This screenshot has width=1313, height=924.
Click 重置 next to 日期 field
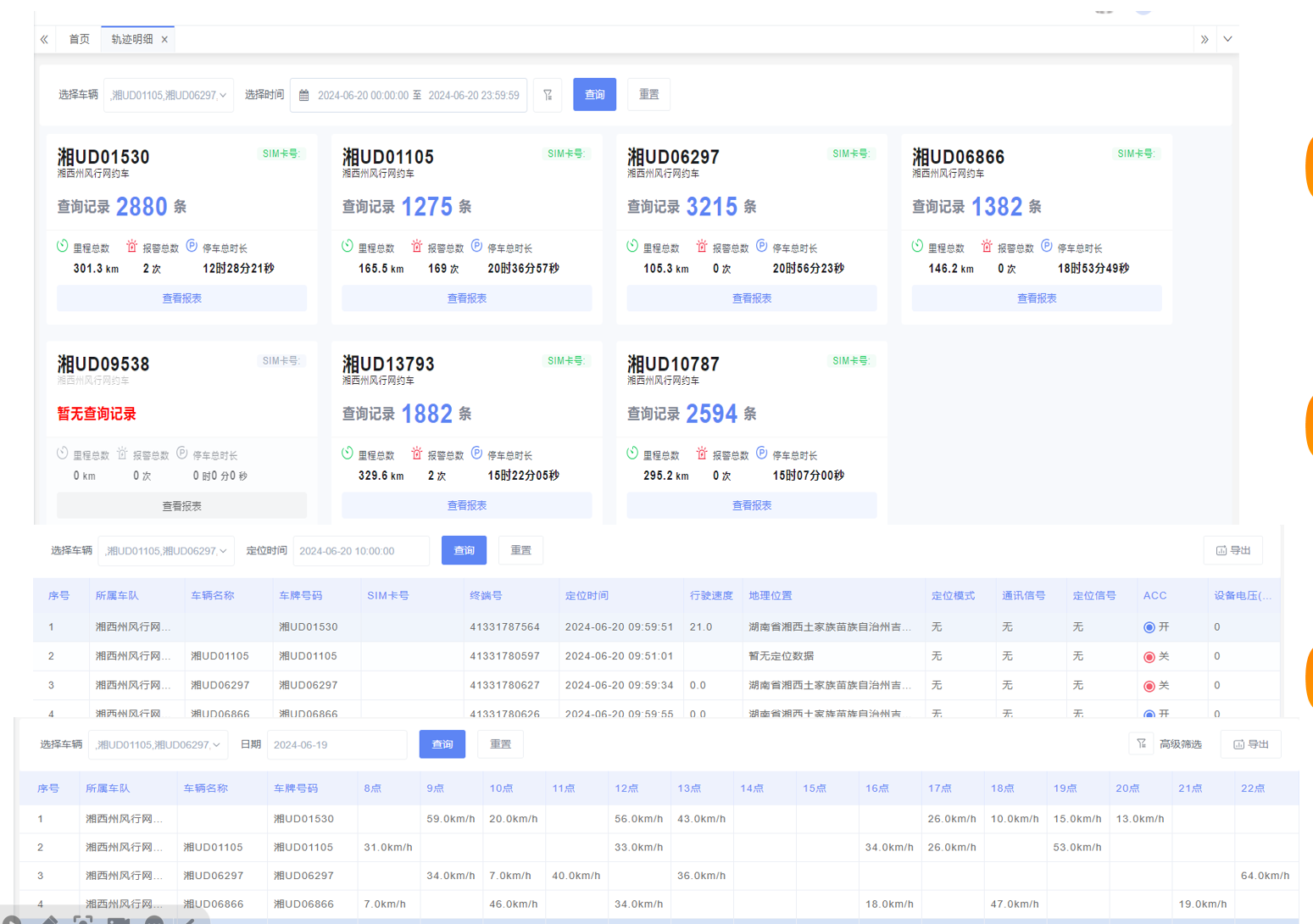click(x=500, y=744)
